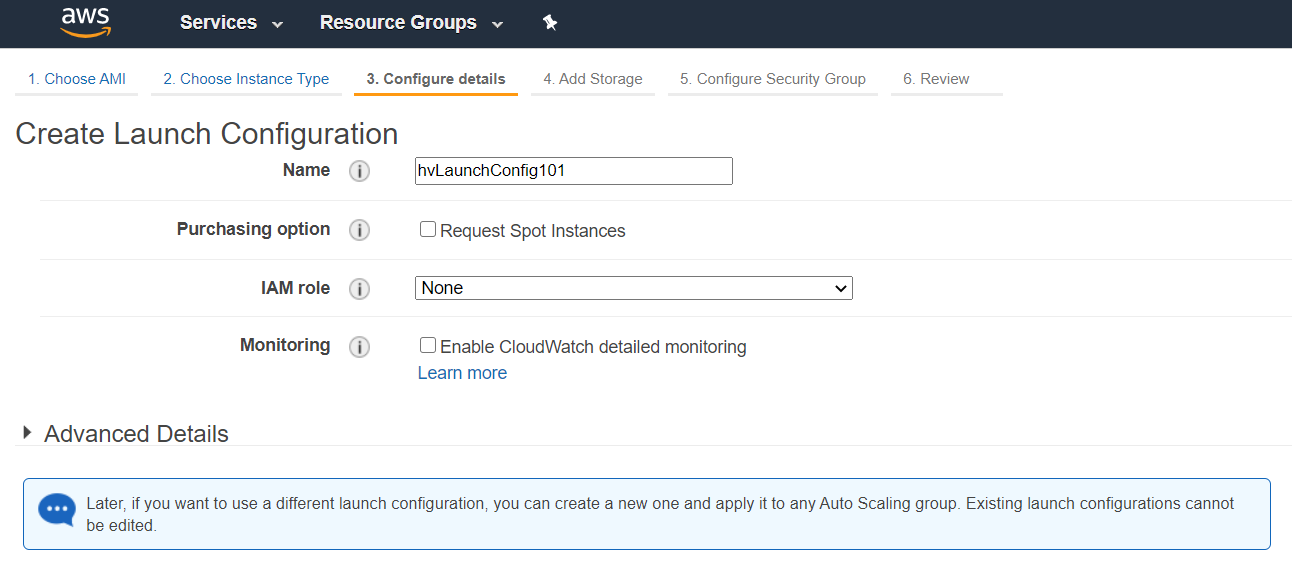This screenshot has height=565, width=1292.
Task: Open the Services dropdown menu
Action: (x=231, y=22)
